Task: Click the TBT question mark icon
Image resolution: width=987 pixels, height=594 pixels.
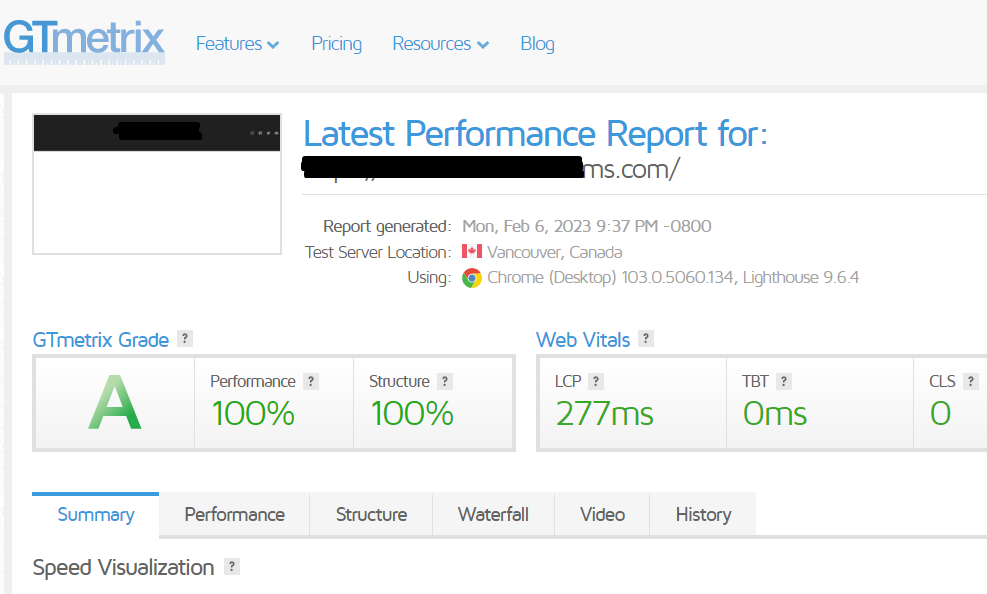Action: point(785,381)
